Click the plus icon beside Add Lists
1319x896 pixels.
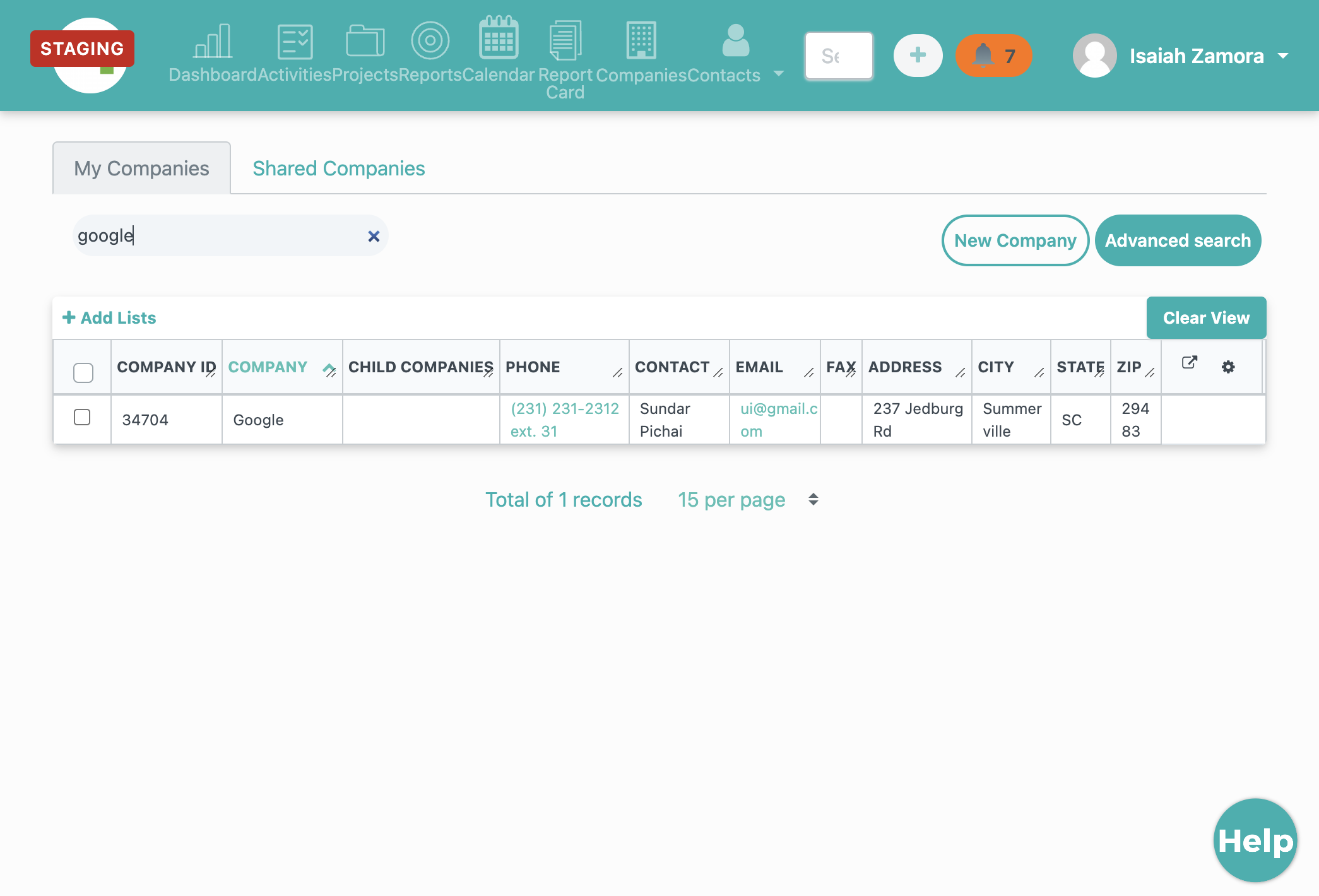click(69, 317)
